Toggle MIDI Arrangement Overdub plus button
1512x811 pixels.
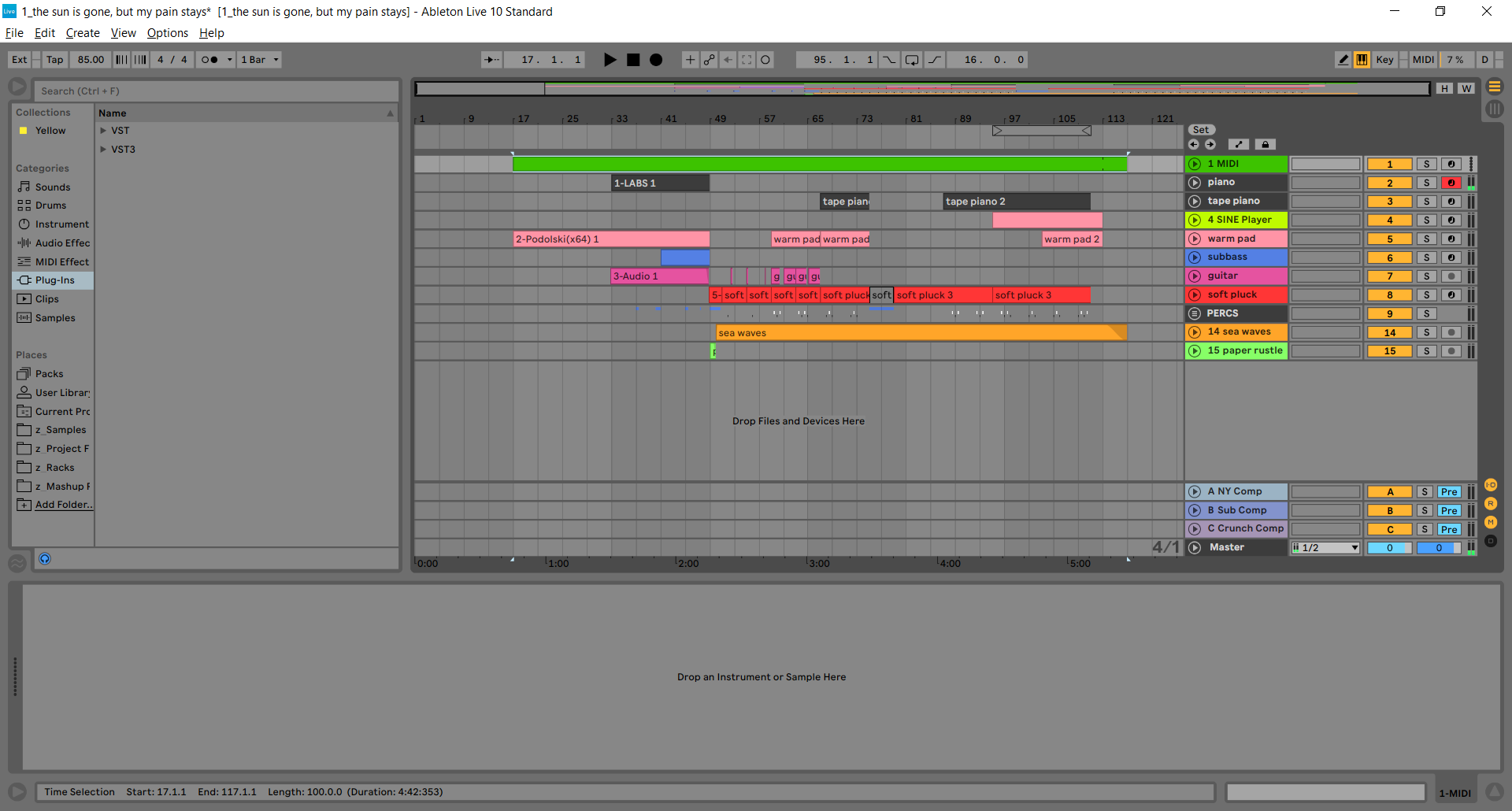690,60
